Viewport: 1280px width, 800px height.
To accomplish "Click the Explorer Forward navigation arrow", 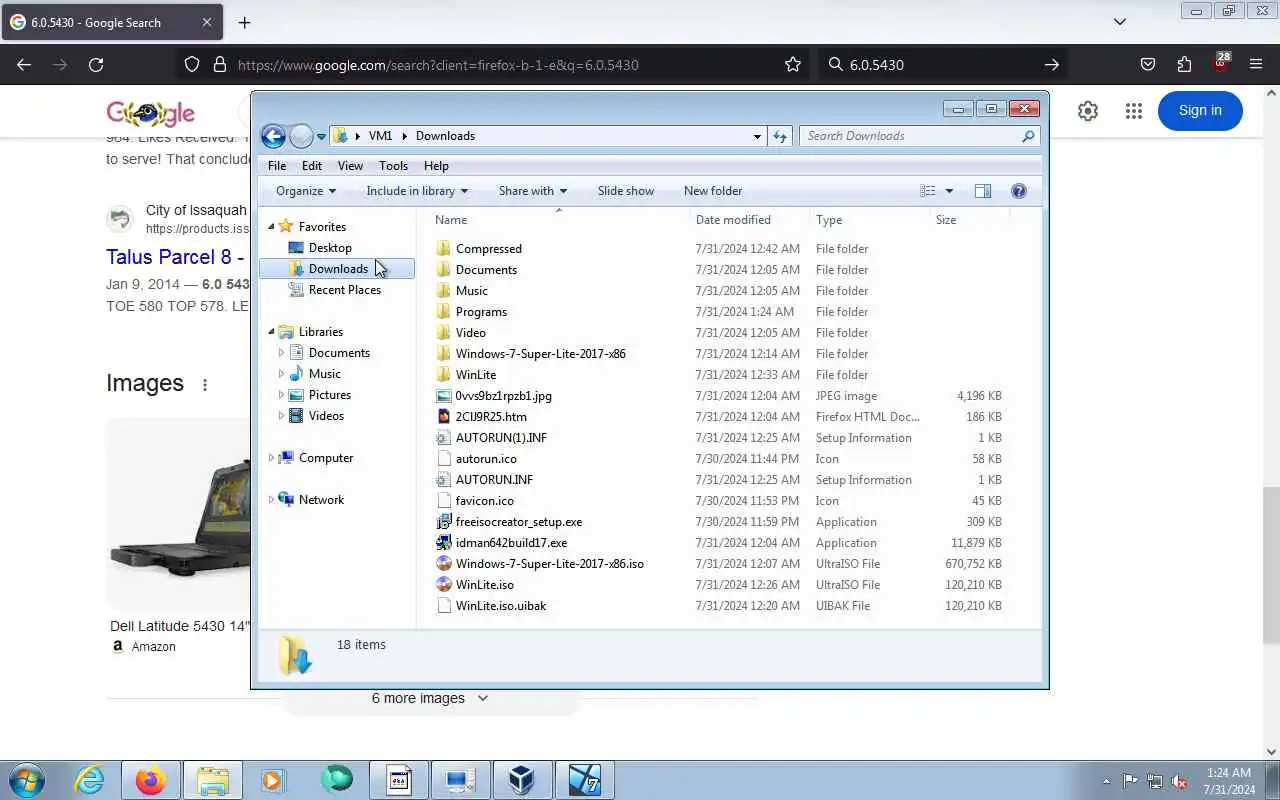I will point(301,136).
